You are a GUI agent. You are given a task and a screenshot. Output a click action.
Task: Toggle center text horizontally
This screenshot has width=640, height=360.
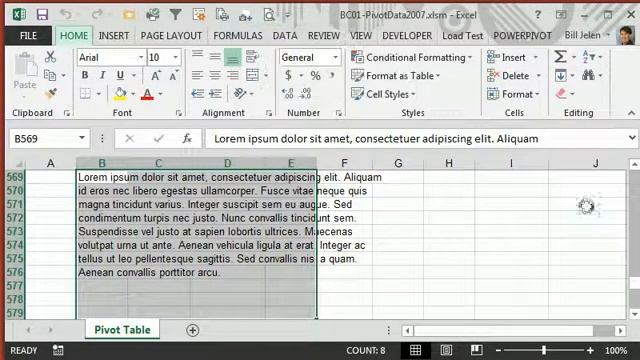click(x=215, y=76)
